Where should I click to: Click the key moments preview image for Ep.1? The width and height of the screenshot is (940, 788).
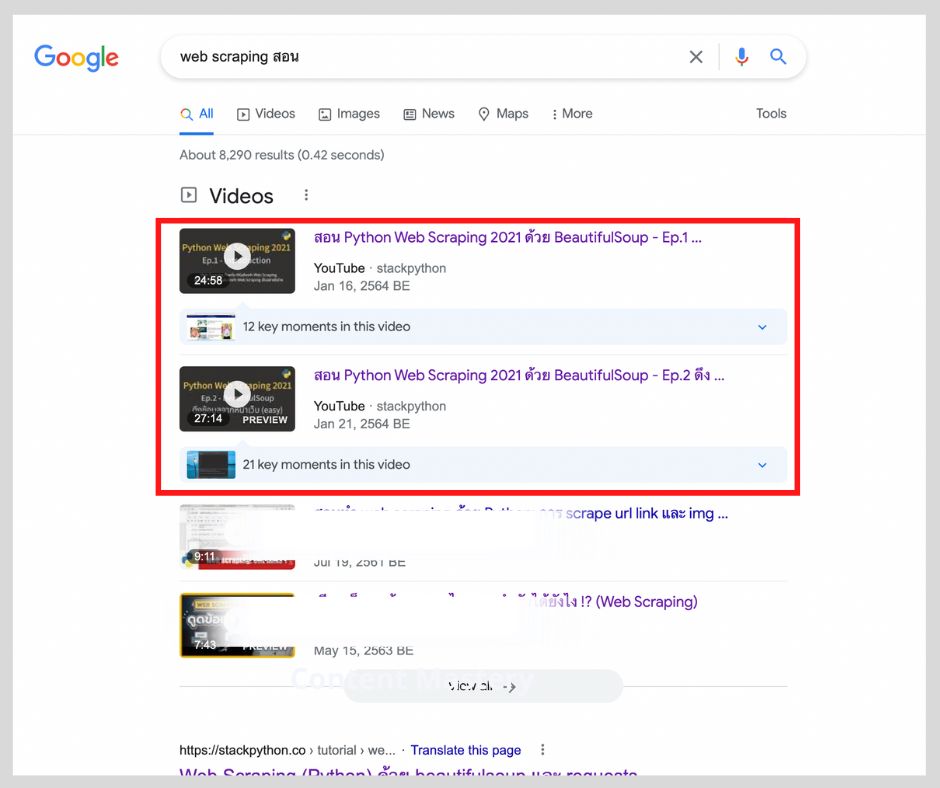(210, 327)
